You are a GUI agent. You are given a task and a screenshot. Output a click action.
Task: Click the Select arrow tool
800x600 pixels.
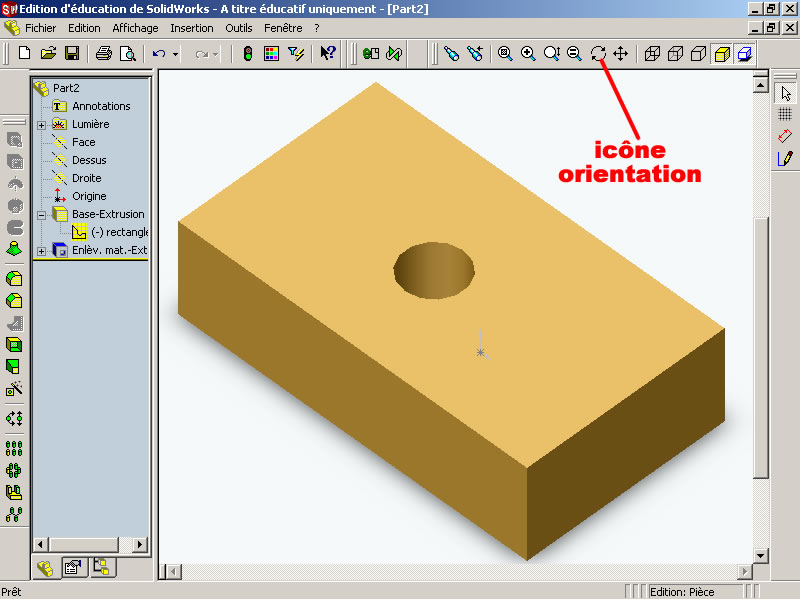click(x=785, y=93)
